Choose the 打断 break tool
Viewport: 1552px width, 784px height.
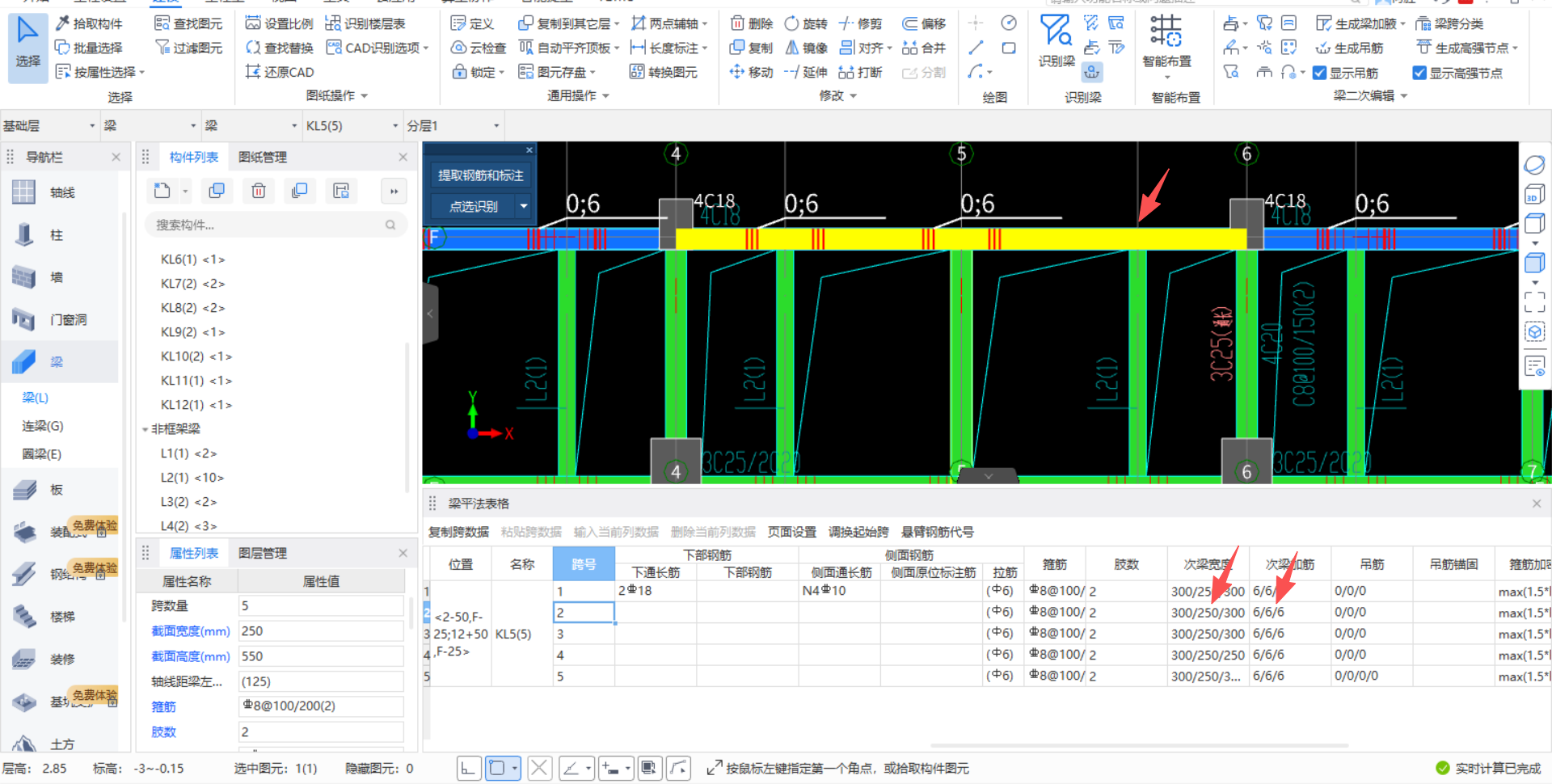click(x=860, y=72)
